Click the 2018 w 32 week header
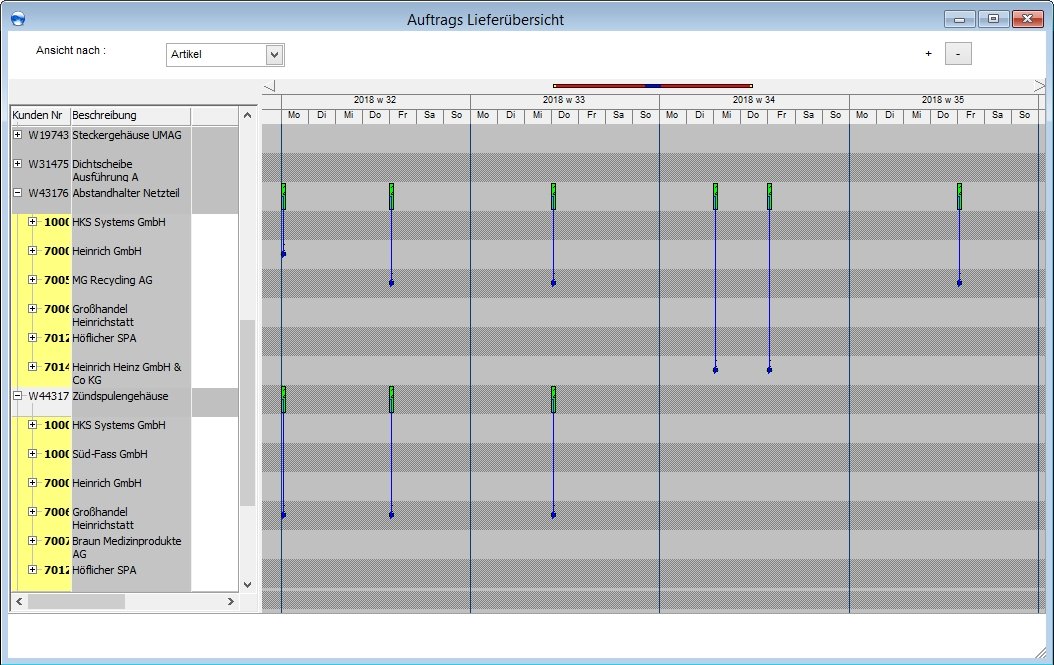 point(375,100)
